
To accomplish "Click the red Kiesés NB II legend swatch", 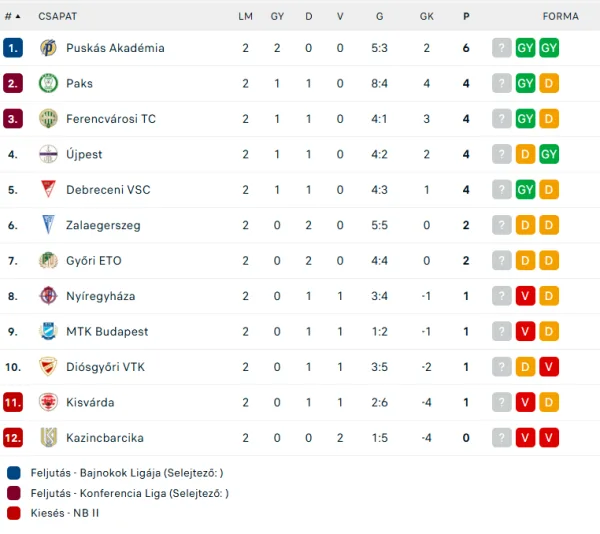I will coord(13,513).
